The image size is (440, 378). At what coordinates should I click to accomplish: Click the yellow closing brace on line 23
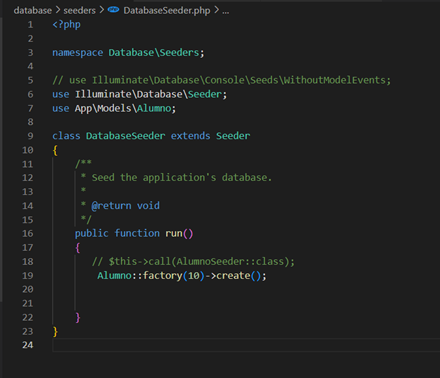click(55, 332)
